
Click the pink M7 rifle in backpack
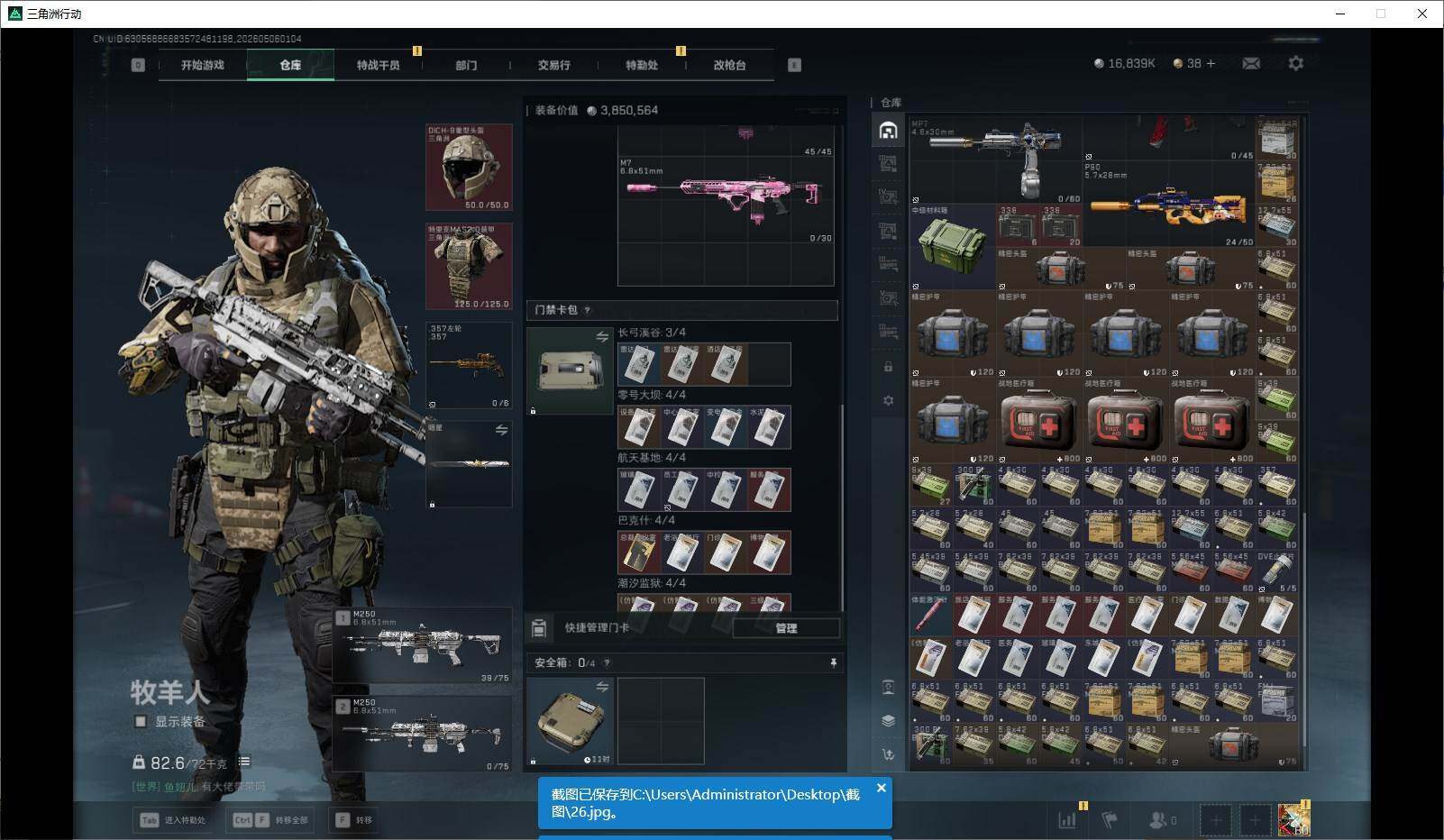pos(726,200)
